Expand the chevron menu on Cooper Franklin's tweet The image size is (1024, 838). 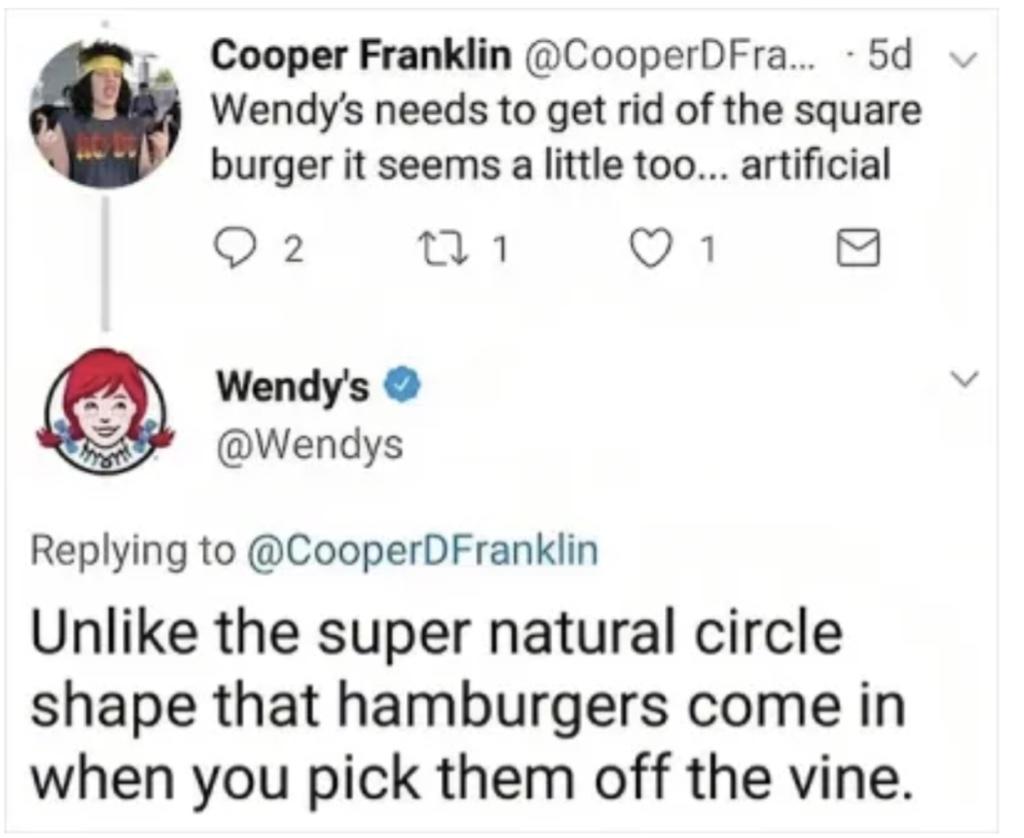click(x=965, y=59)
